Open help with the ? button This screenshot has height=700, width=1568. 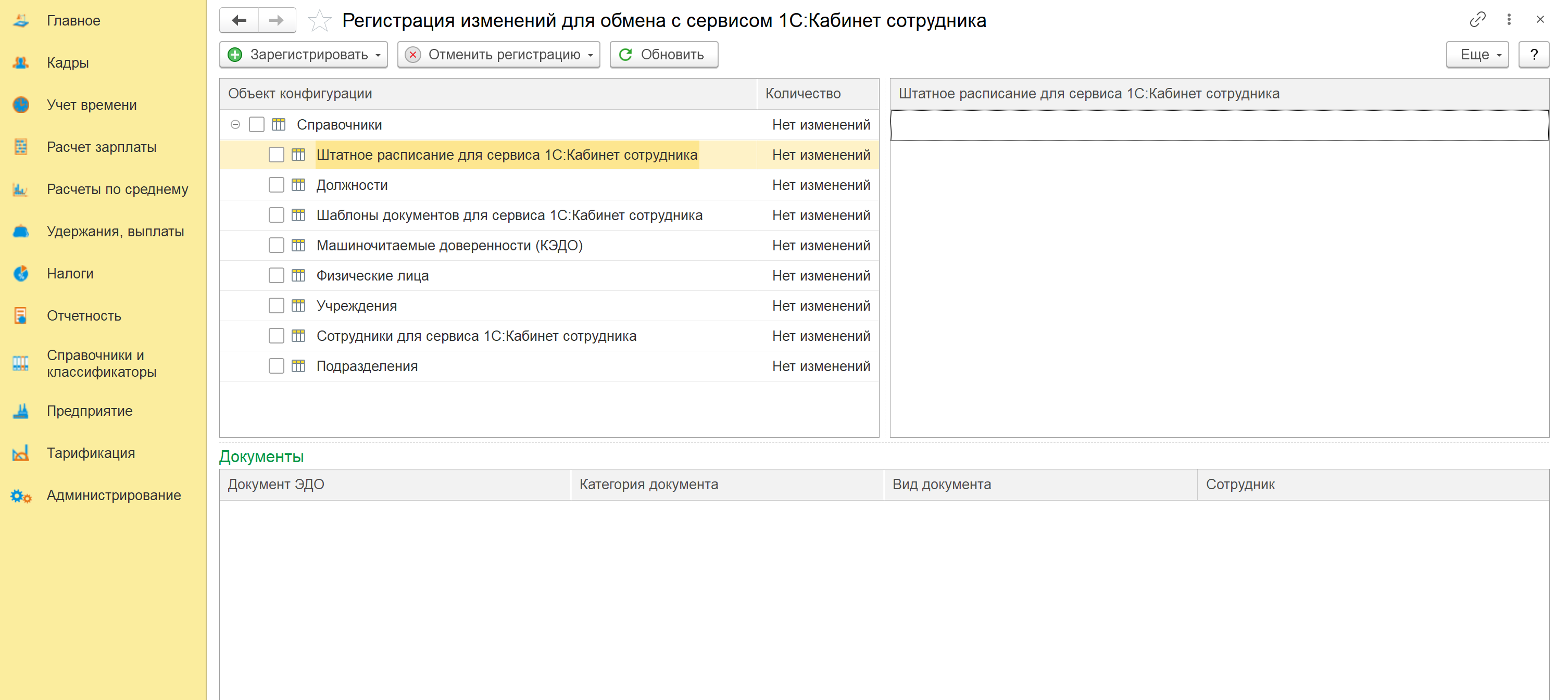point(1534,55)
